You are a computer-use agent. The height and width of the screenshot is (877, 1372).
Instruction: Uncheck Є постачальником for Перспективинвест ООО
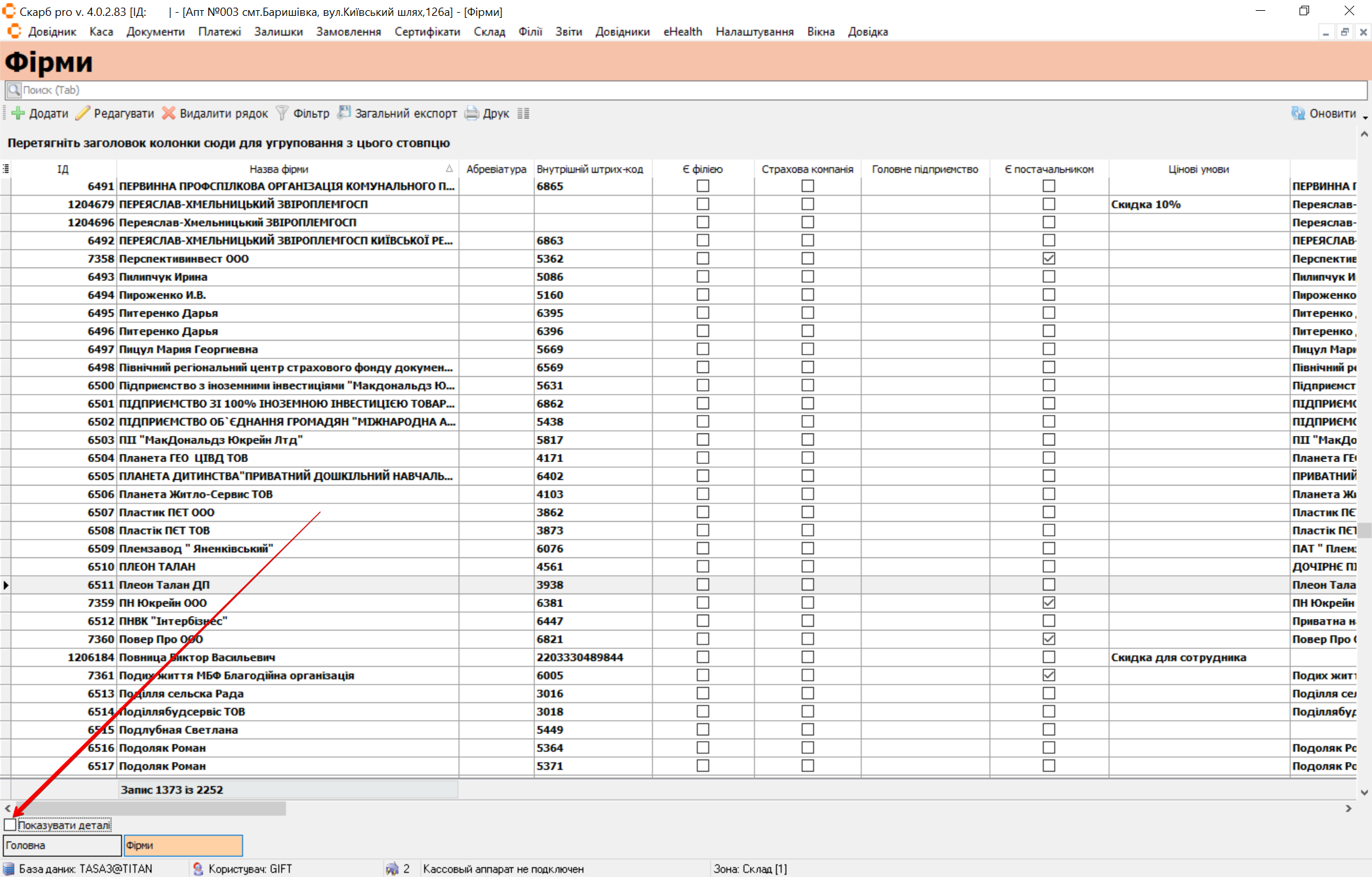tap(1049, 259)
